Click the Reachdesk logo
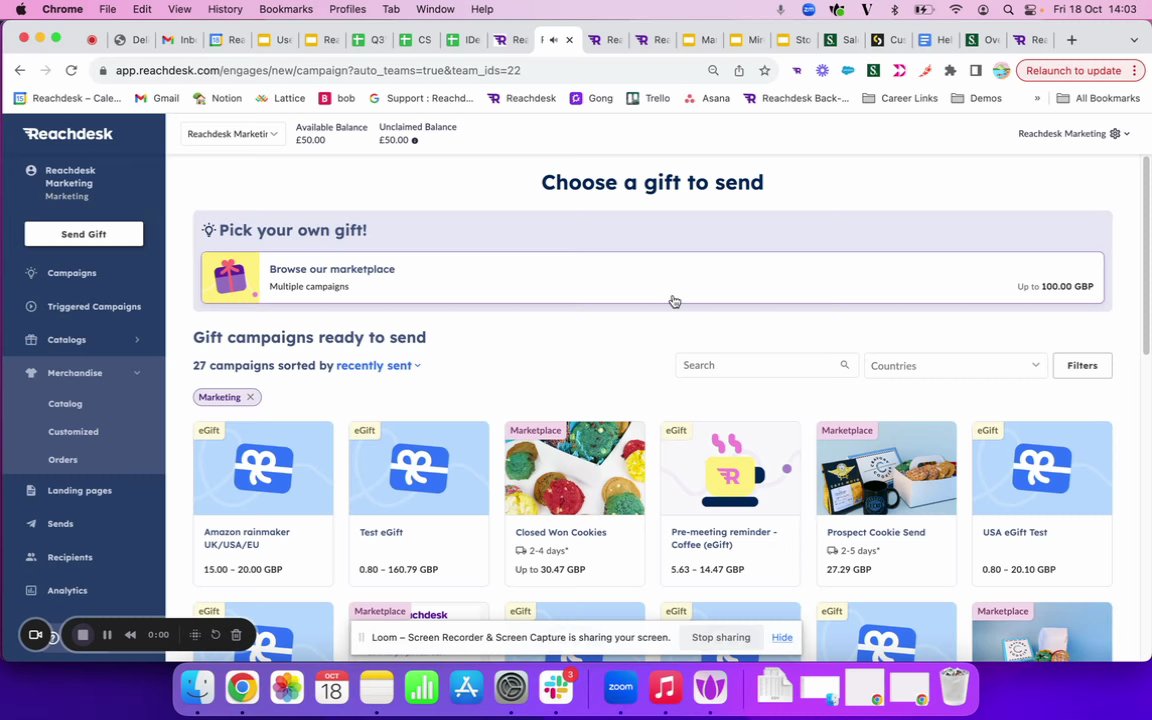This screenshot has height=720, width=1152. tap(68, 134)
